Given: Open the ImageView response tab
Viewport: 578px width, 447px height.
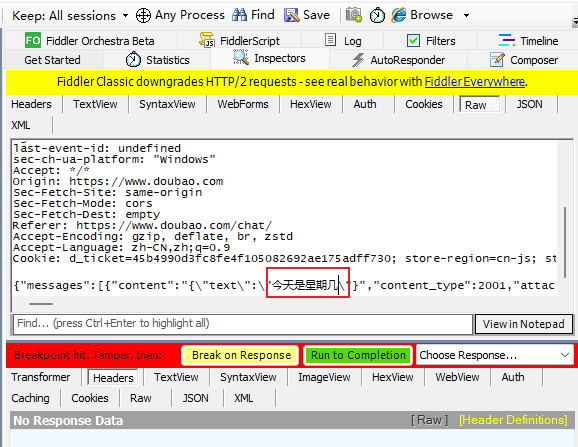Looking at the screenshot, I should coord(324,377).
